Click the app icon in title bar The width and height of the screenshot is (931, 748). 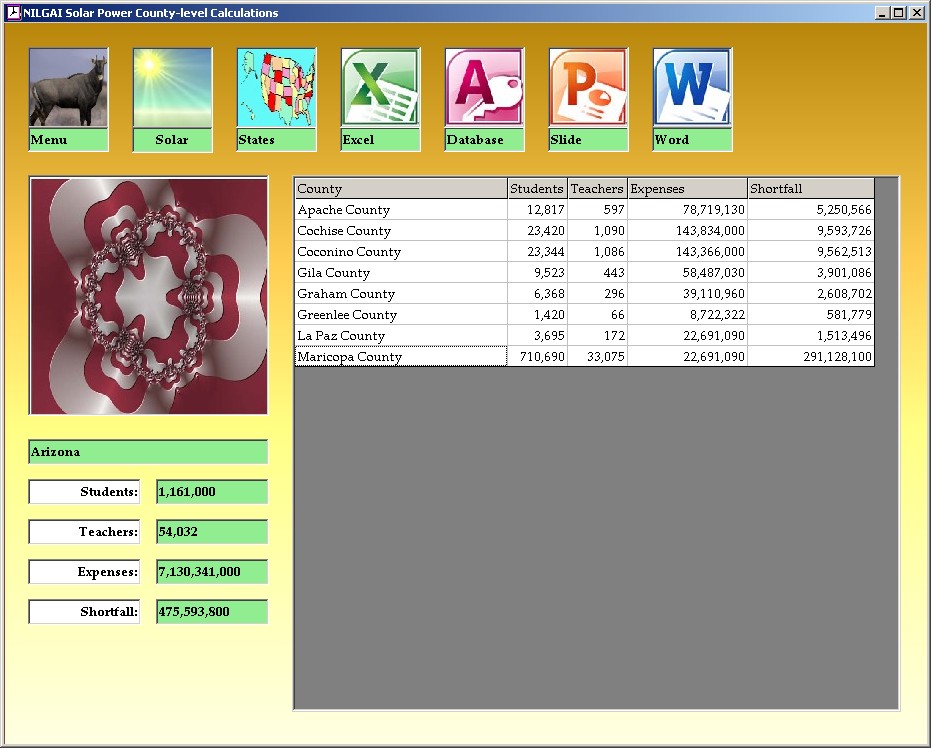[13, 13]
